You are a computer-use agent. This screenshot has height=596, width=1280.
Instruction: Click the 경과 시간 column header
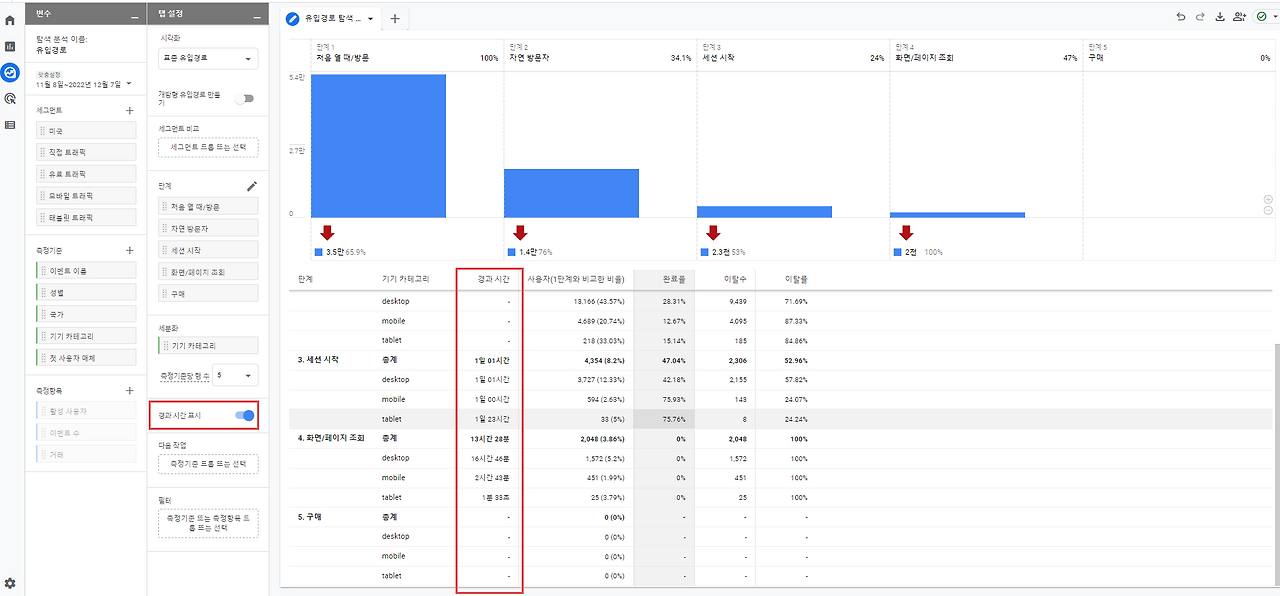(494, 279)
